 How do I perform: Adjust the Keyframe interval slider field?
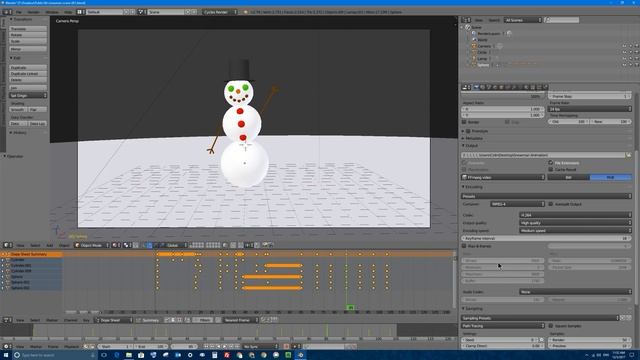tap(547, 238)
